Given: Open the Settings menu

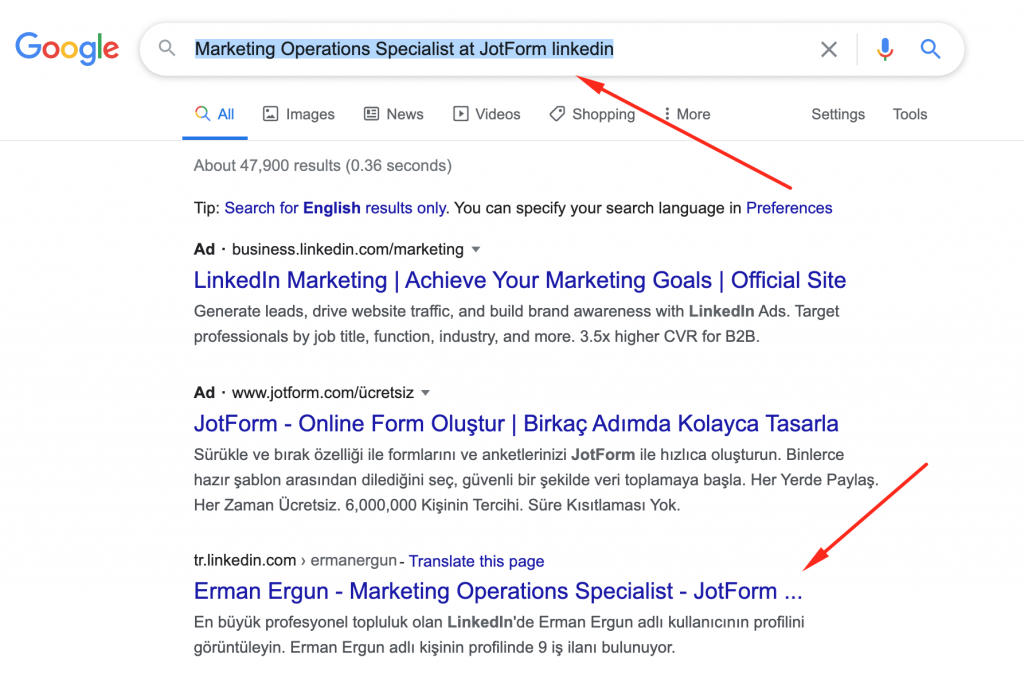Looking at the screenshot, I should [838, 114].
